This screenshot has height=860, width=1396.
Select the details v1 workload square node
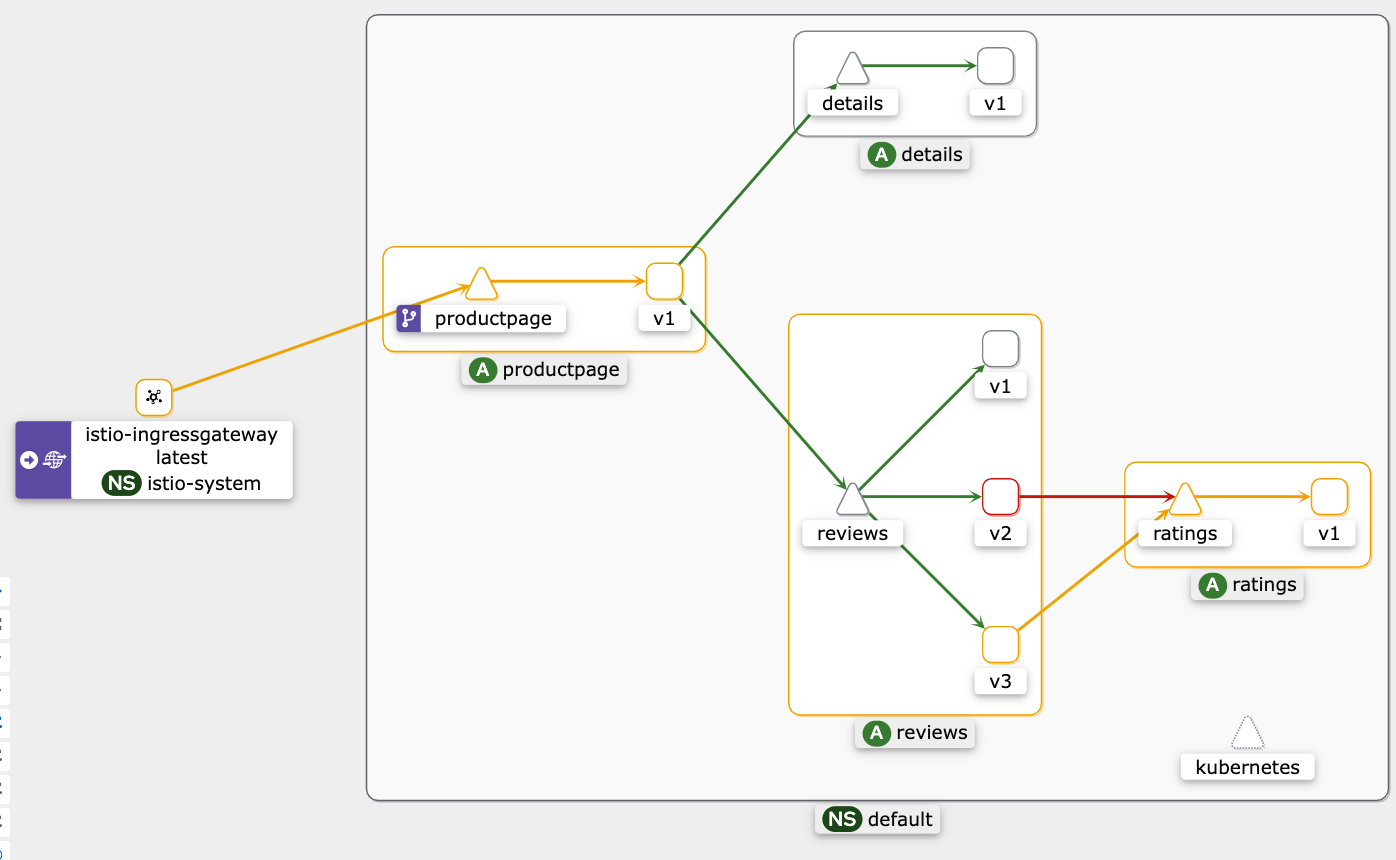[x=995, y=66]
